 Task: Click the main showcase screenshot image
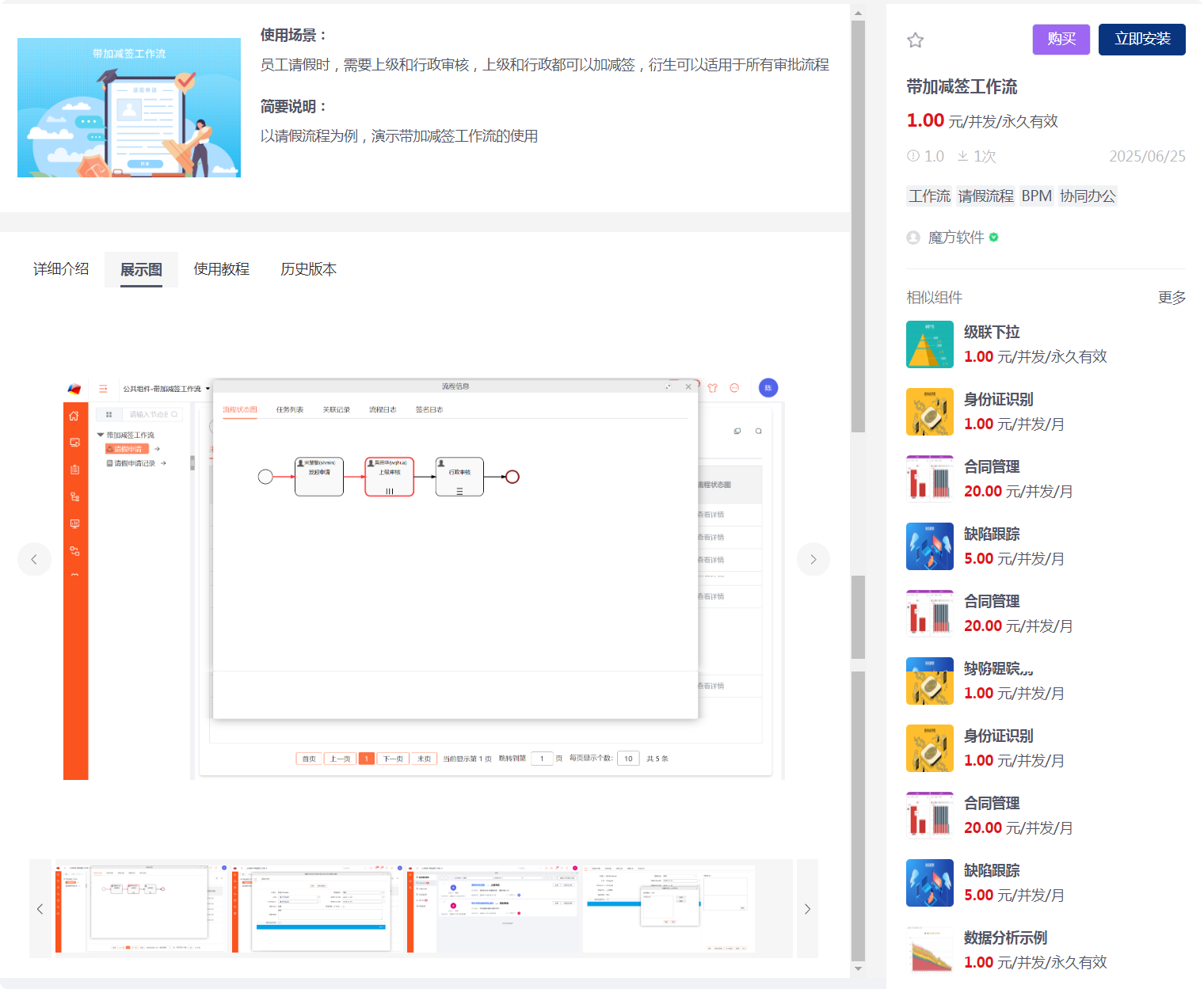(424, 578)
